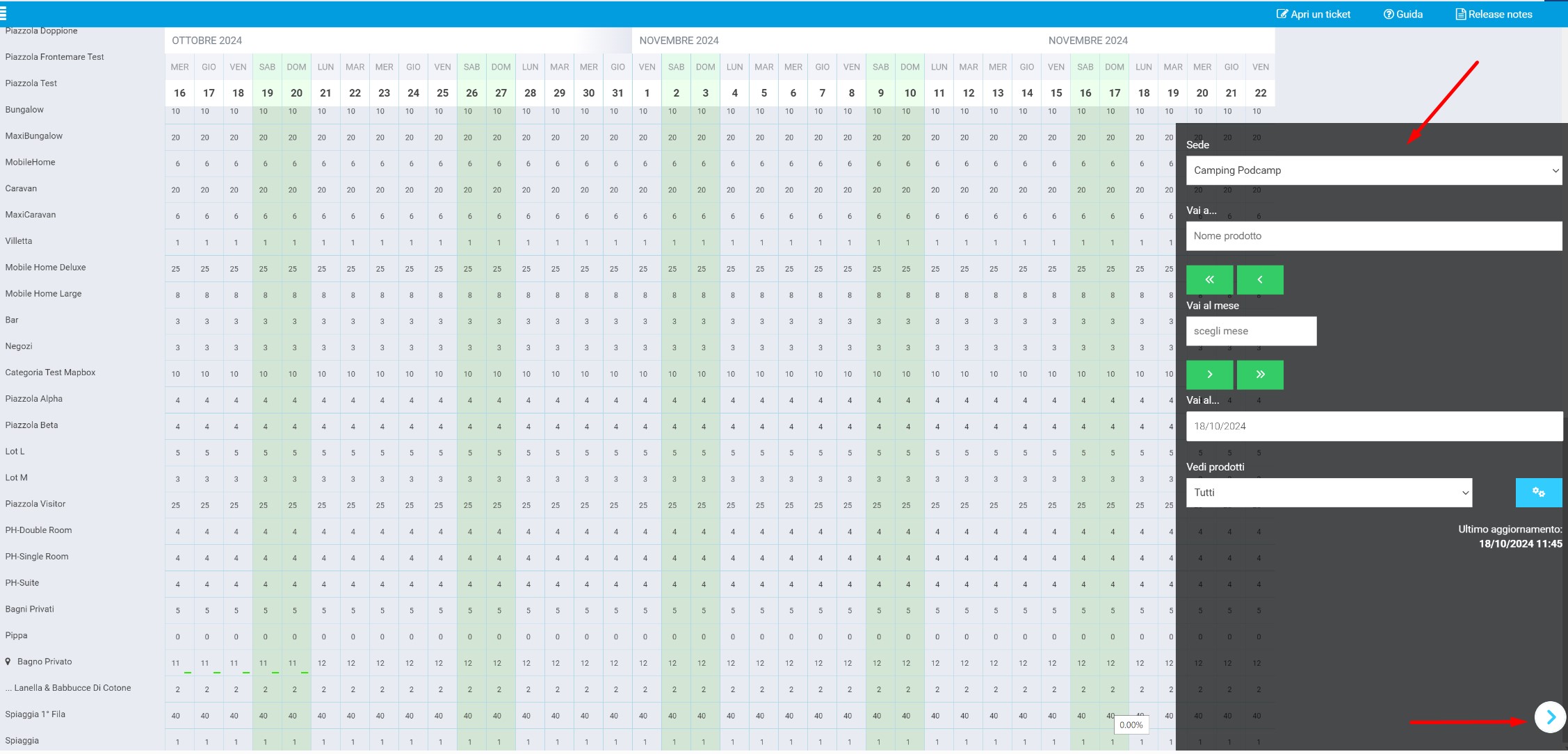Open the scegli mese month picker
Viewport: 1568px width, 754px height.
click(x=1250, y=331)
